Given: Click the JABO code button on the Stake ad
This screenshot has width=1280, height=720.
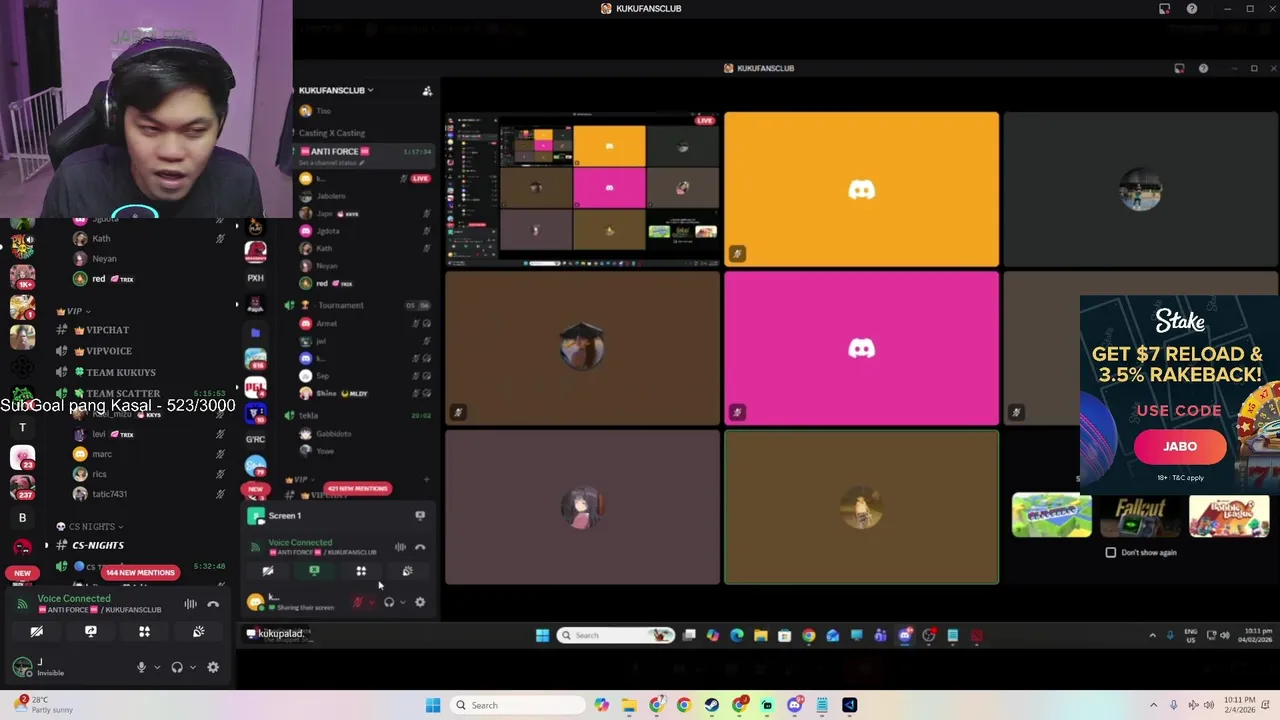Looking at the screenshot, I should pyautogui.click(x=1180, y=447).
